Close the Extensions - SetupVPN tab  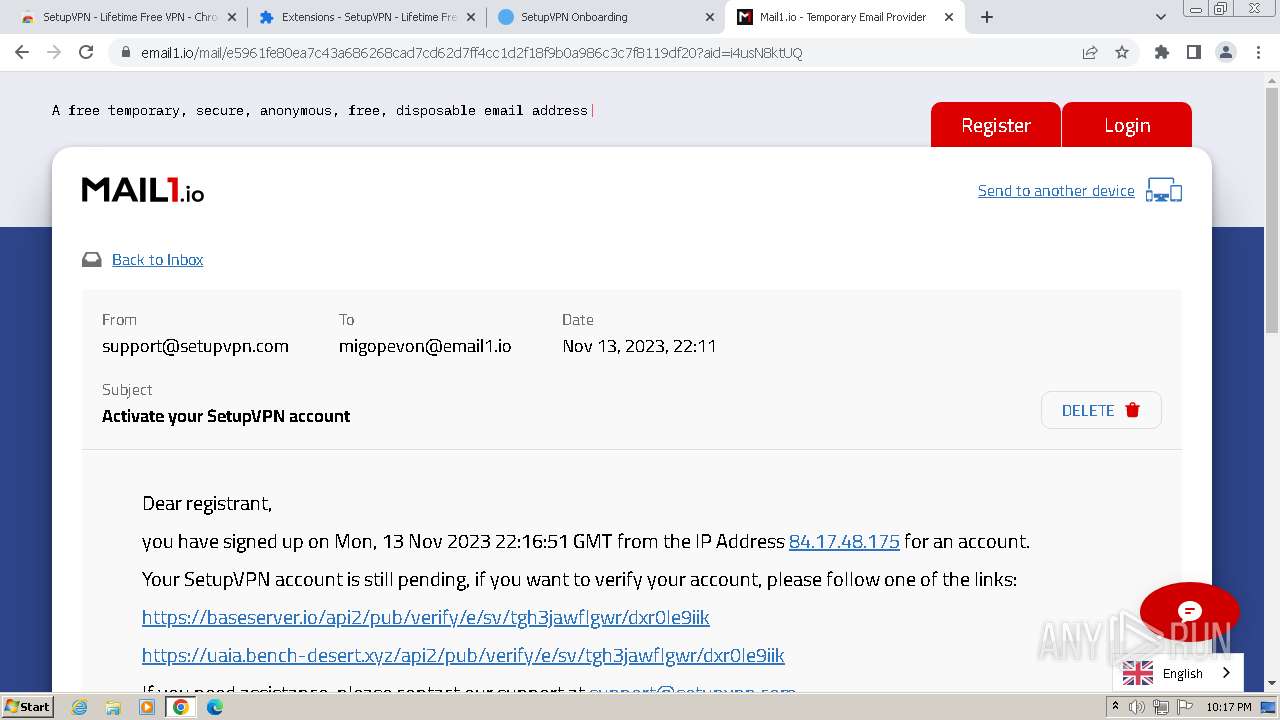click(x=471, y=17)
